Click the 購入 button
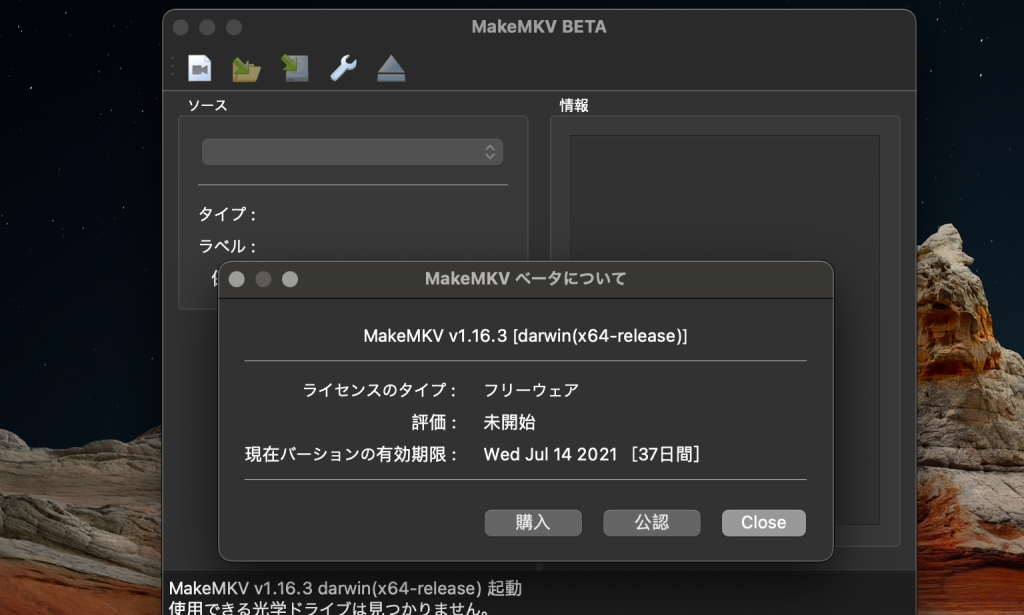Image resolution: width=1024 pixels, height=615 pixels. pos(533,523)
